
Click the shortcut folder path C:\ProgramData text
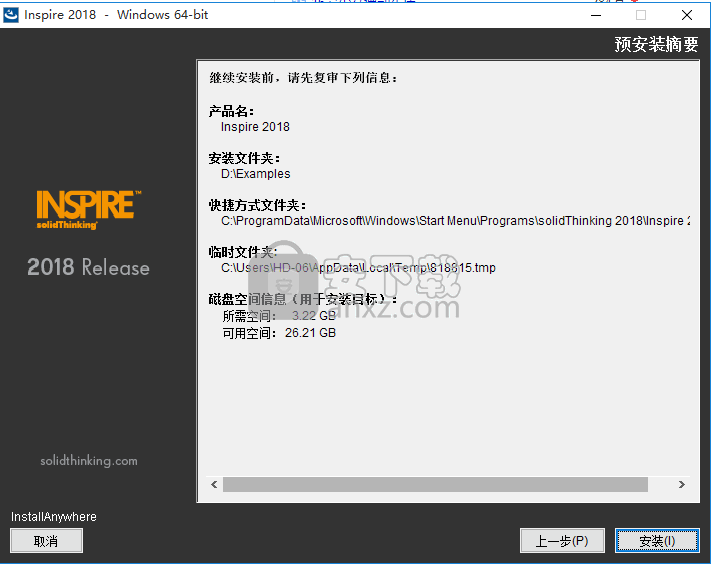456,221
